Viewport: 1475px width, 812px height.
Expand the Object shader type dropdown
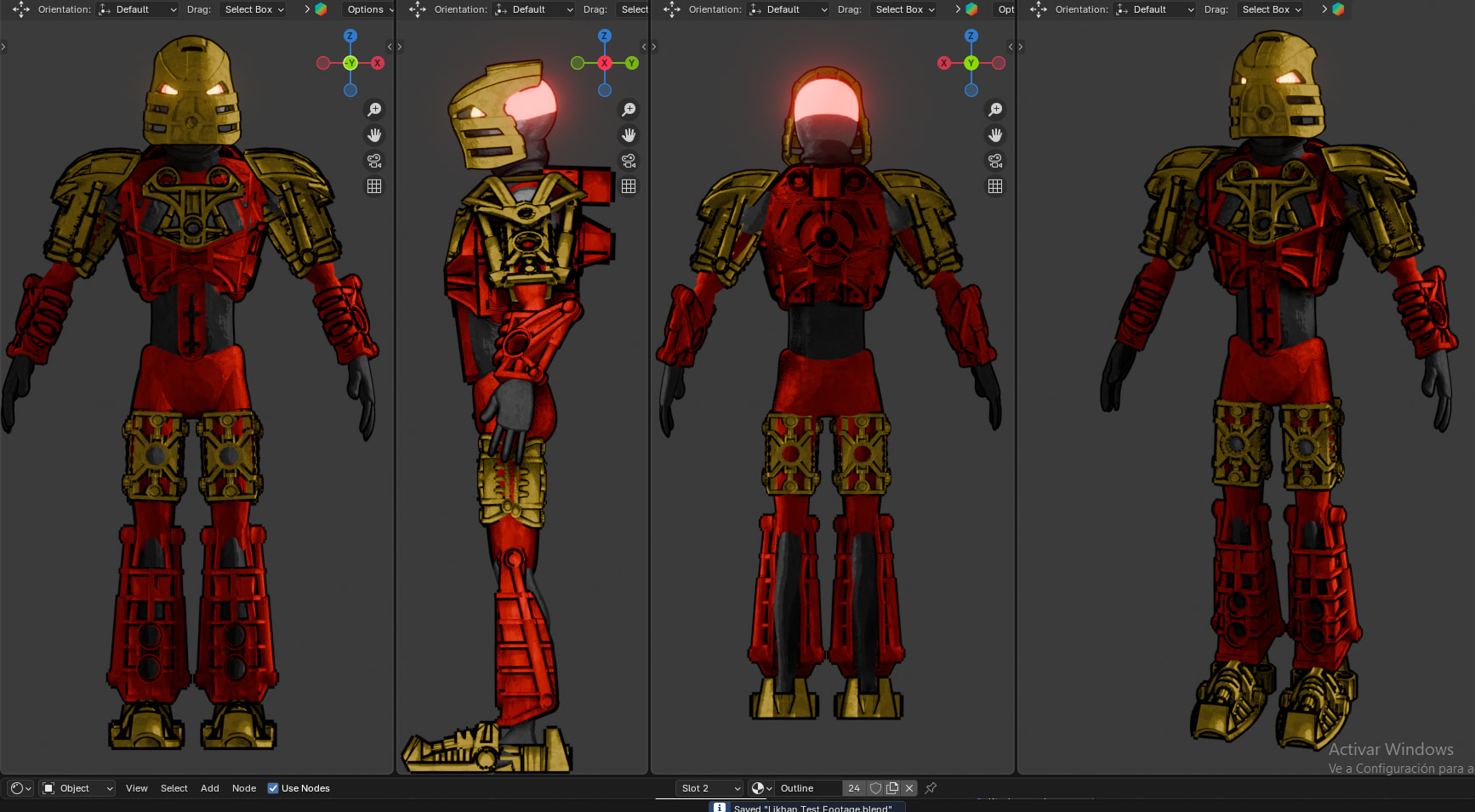[77, 788]
